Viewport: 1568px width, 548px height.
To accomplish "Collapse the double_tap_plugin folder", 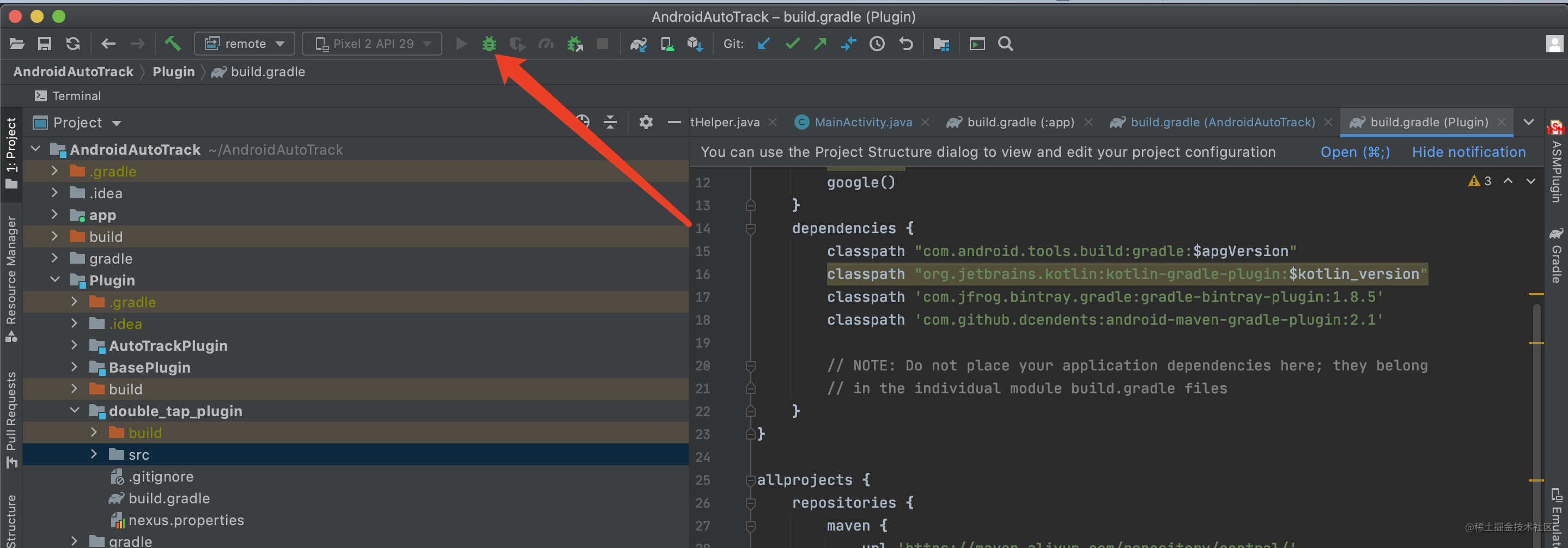I will pyautogui.click(x=74, y=410).
